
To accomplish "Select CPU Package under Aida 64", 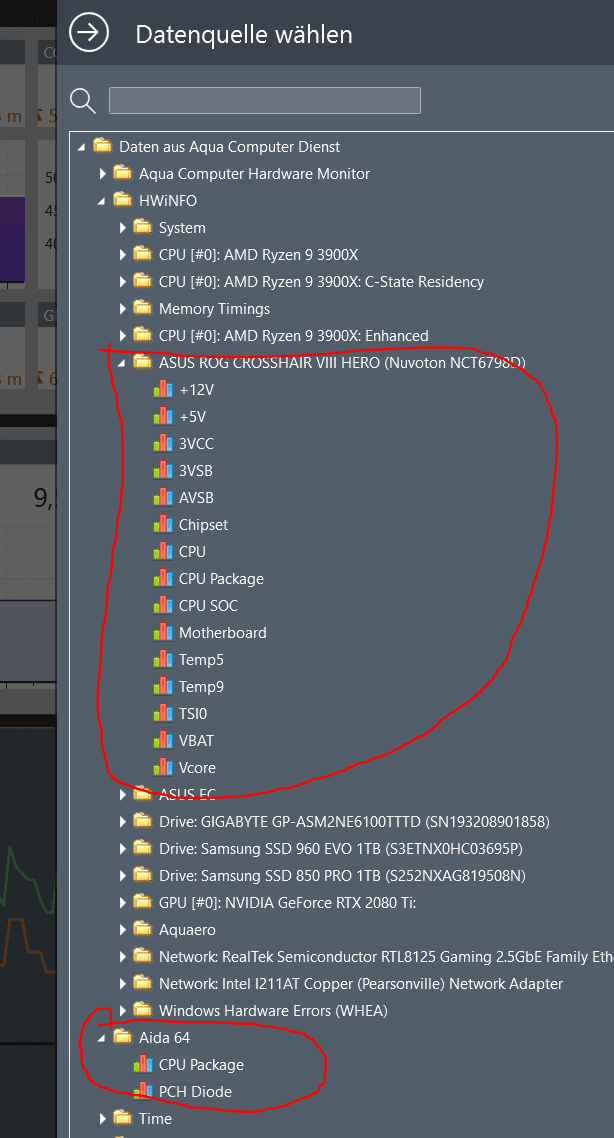I will point(201,1065).
